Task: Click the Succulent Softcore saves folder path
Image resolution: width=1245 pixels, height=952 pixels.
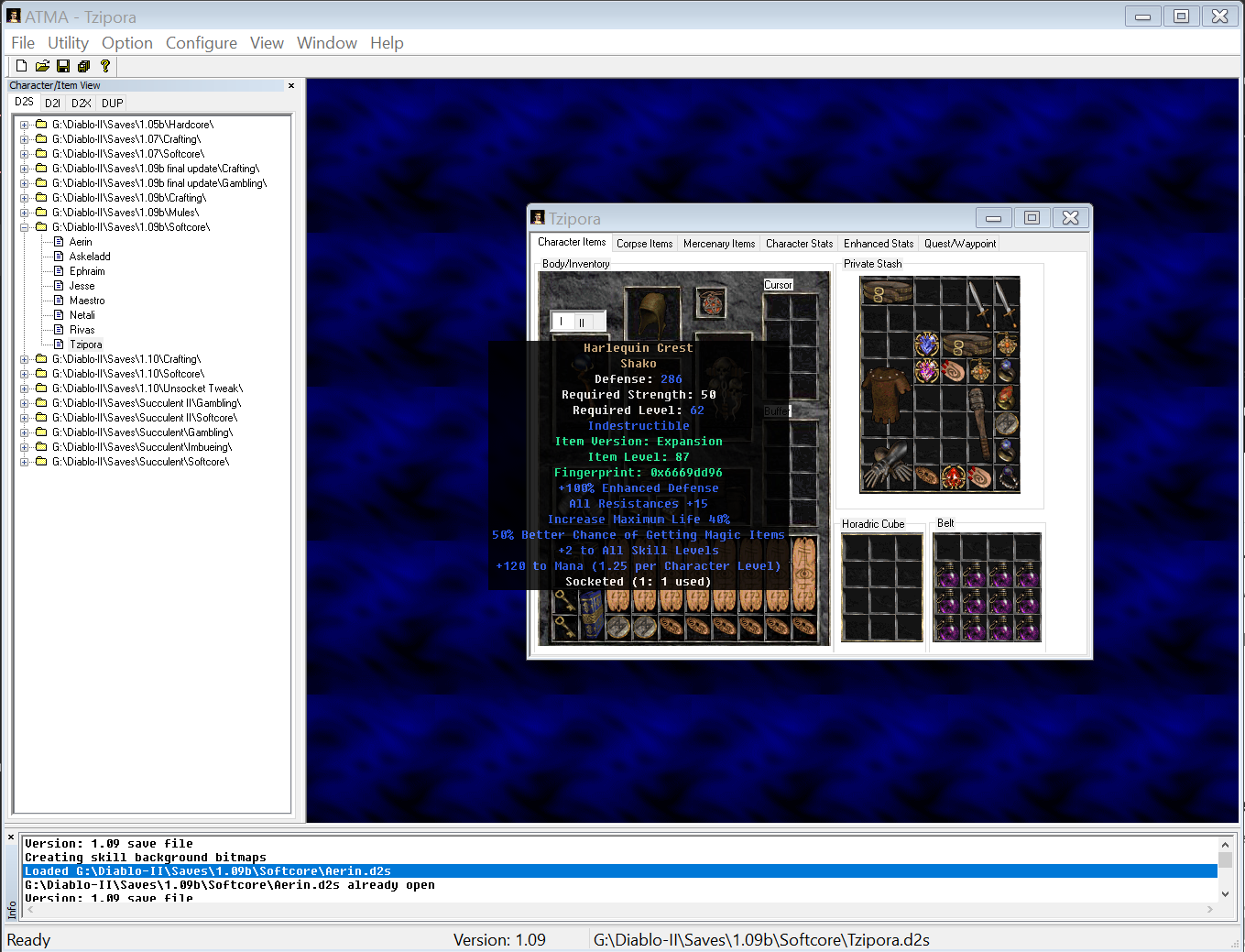Action: [x=141, y=462]
